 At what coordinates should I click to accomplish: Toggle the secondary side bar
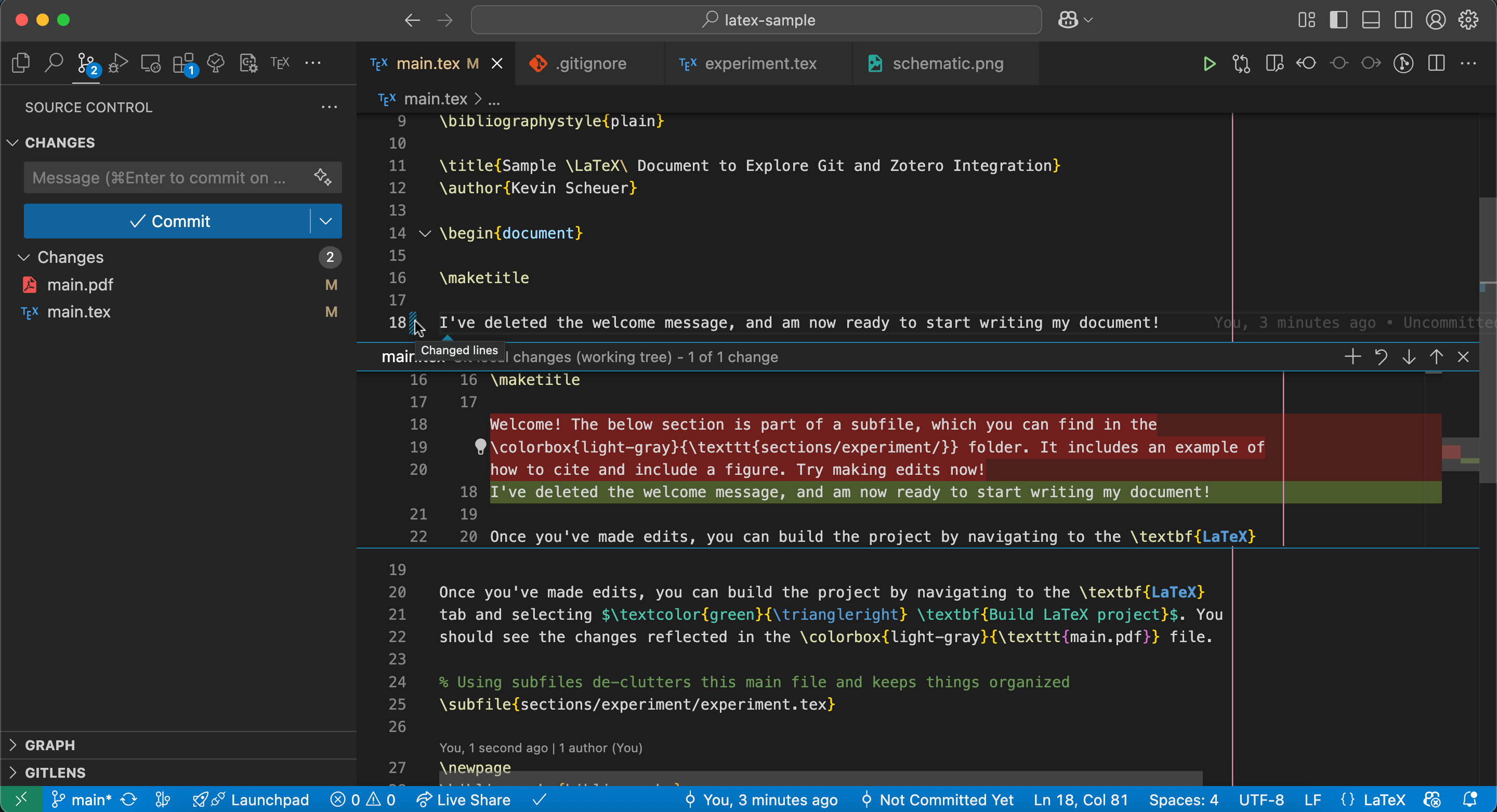coord(1403,20)
